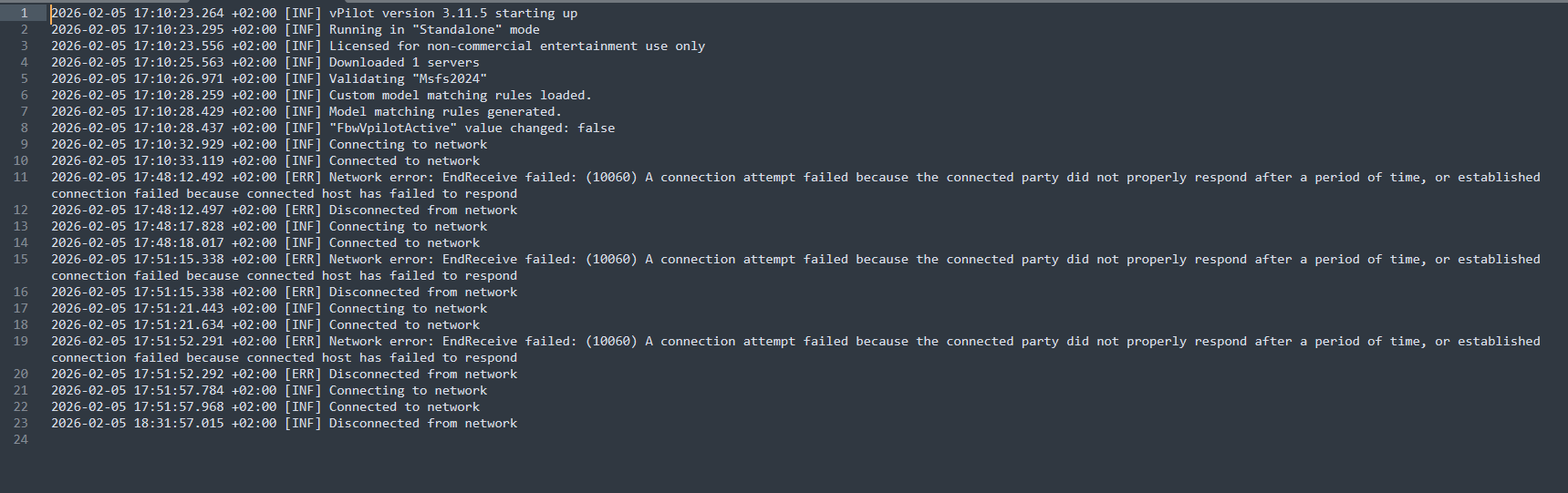Viewport: 1568px width, 493px height.
Task: Place cursor on "vPilot version 3.11.5 starting up"
Action: (452, 14)
